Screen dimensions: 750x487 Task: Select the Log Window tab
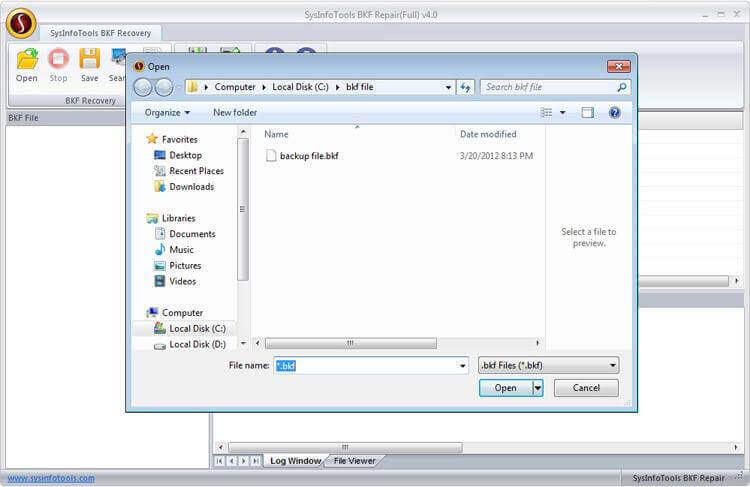point(295,461)
